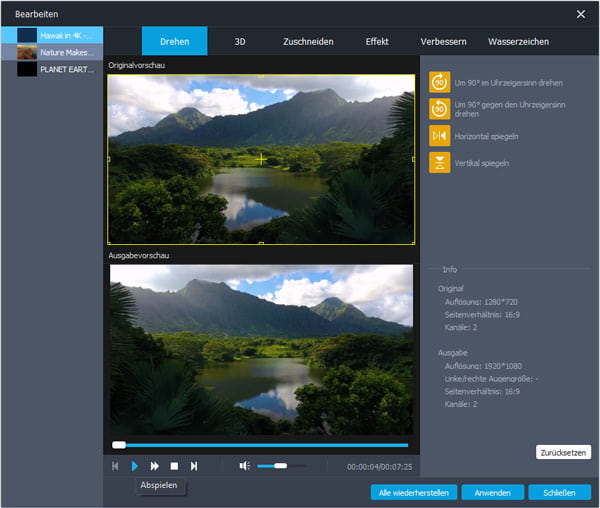Click the rotate 90° clockwise icon

[x=439, y=82]
